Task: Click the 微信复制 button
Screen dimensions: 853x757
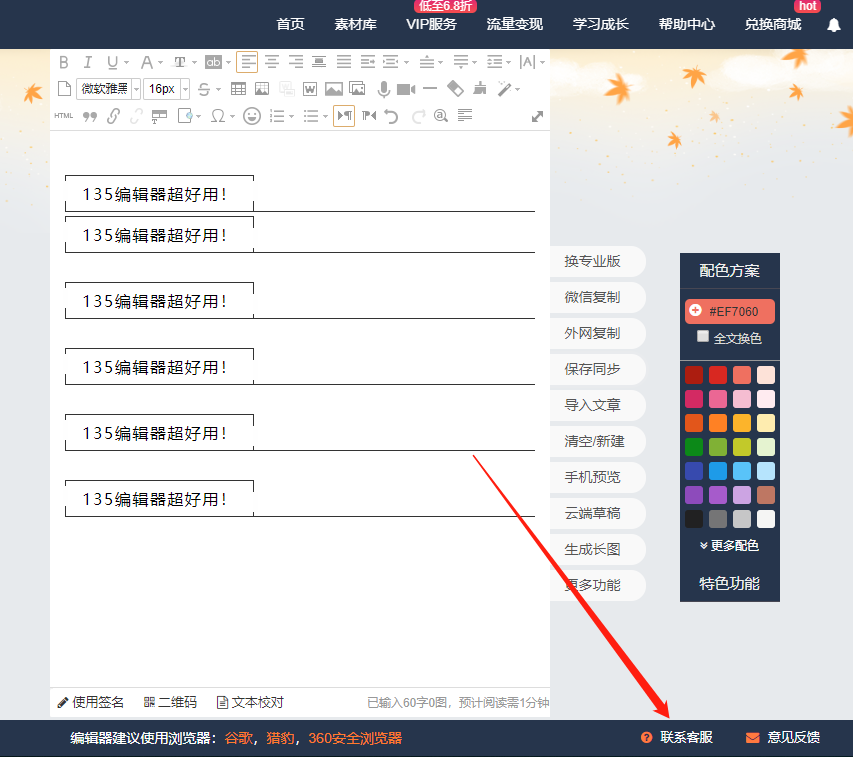Action: (597, 297)
